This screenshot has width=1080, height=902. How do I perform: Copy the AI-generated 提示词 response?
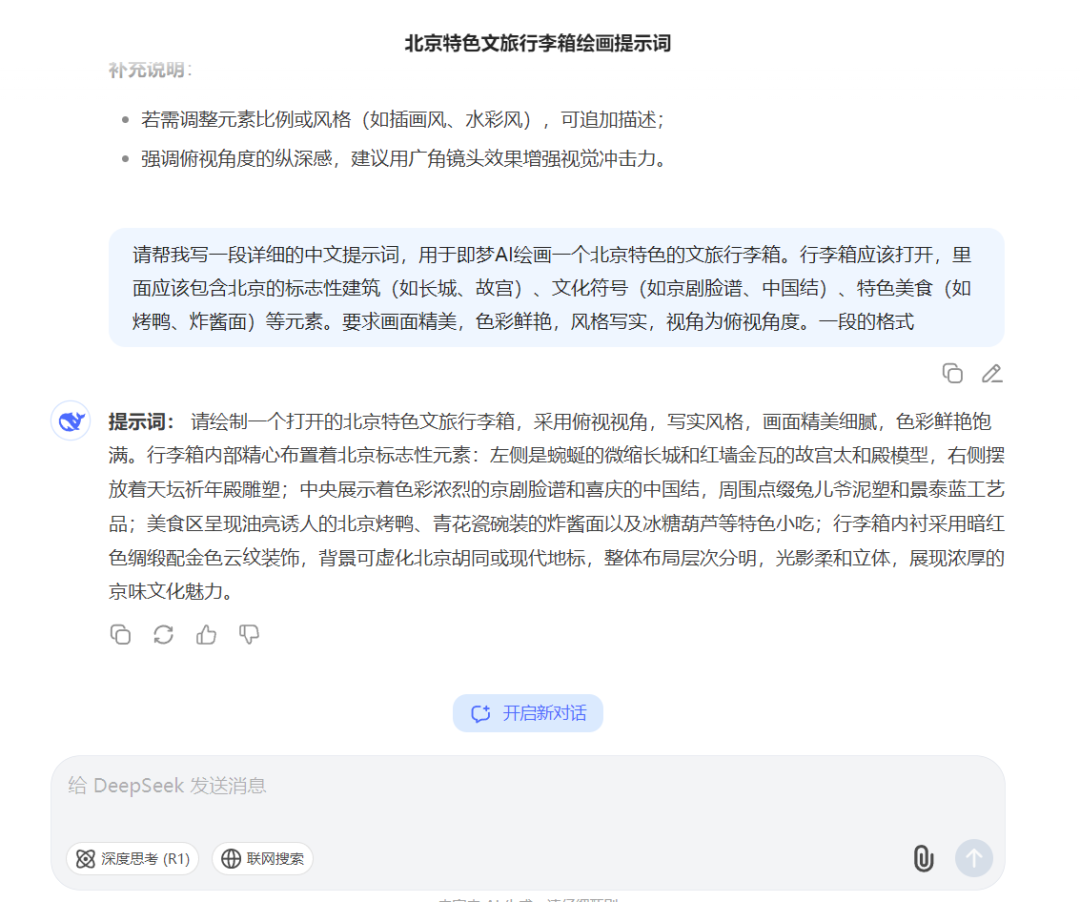(x=120, y=634)
